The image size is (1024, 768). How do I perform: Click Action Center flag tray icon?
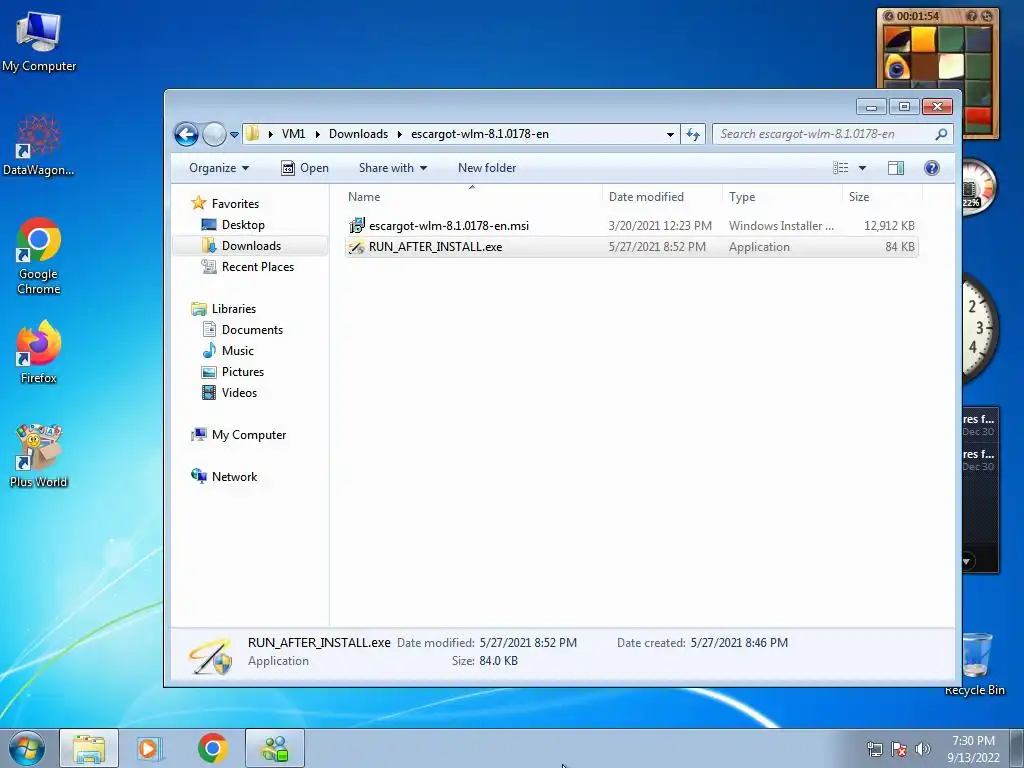[899, 749]
